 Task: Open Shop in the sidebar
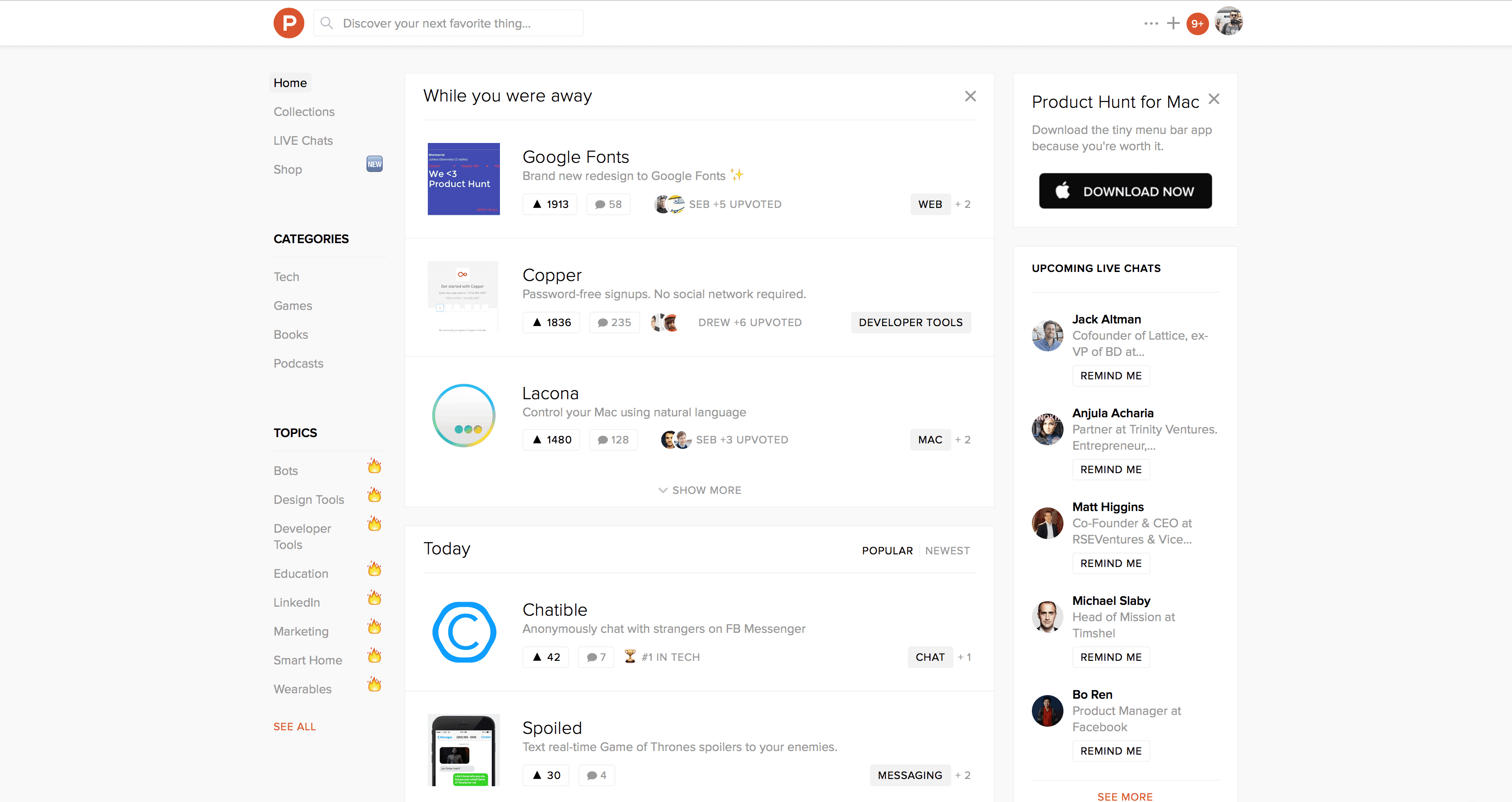tap(288, 170)
